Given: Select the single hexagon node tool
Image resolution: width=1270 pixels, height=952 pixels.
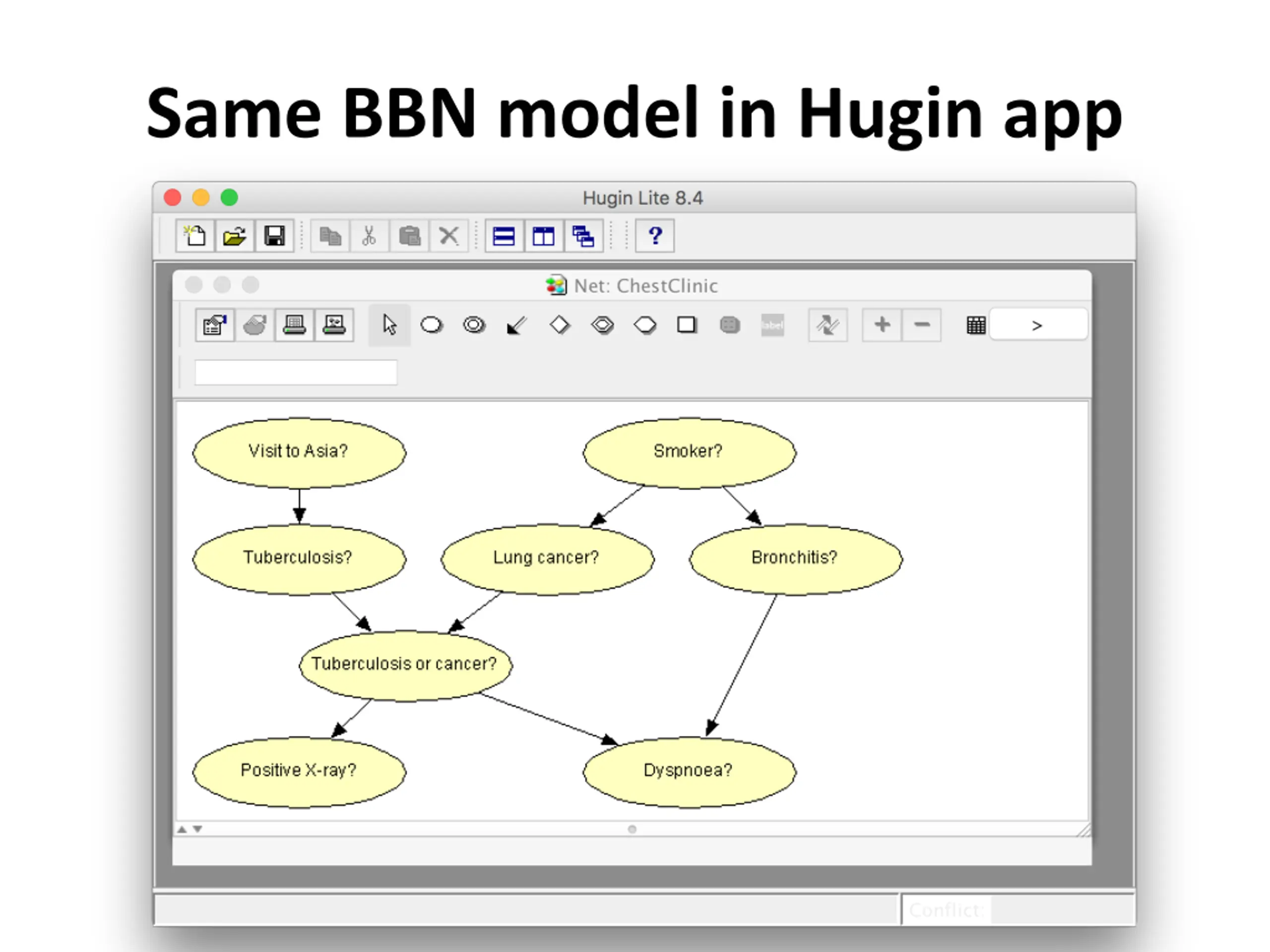Looking at the screenshot, I should coord(645,325).
